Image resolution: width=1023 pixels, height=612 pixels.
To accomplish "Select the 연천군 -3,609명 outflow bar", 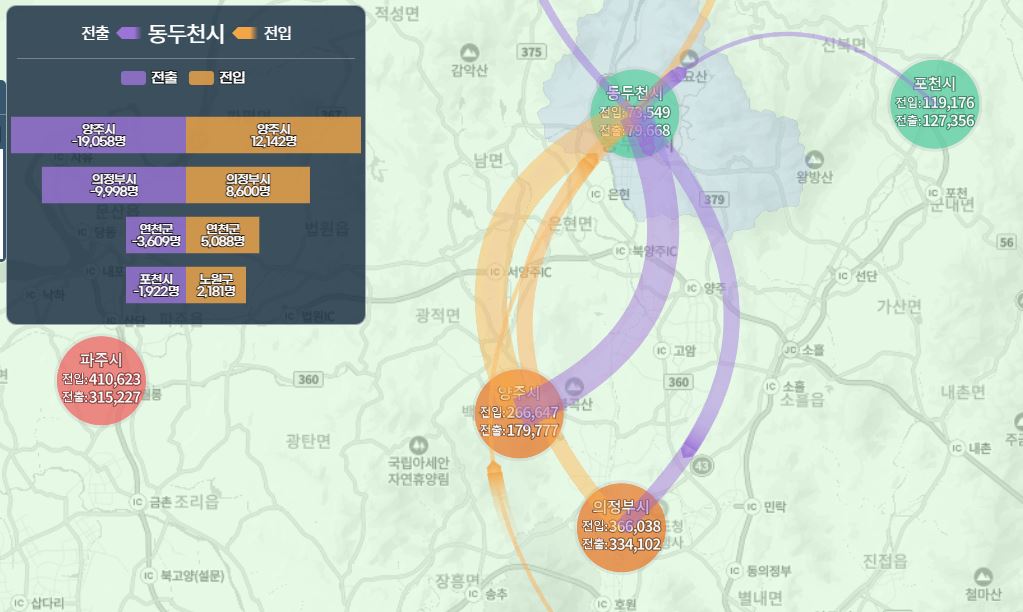I will pyautogui.click(x=156, y=235).
